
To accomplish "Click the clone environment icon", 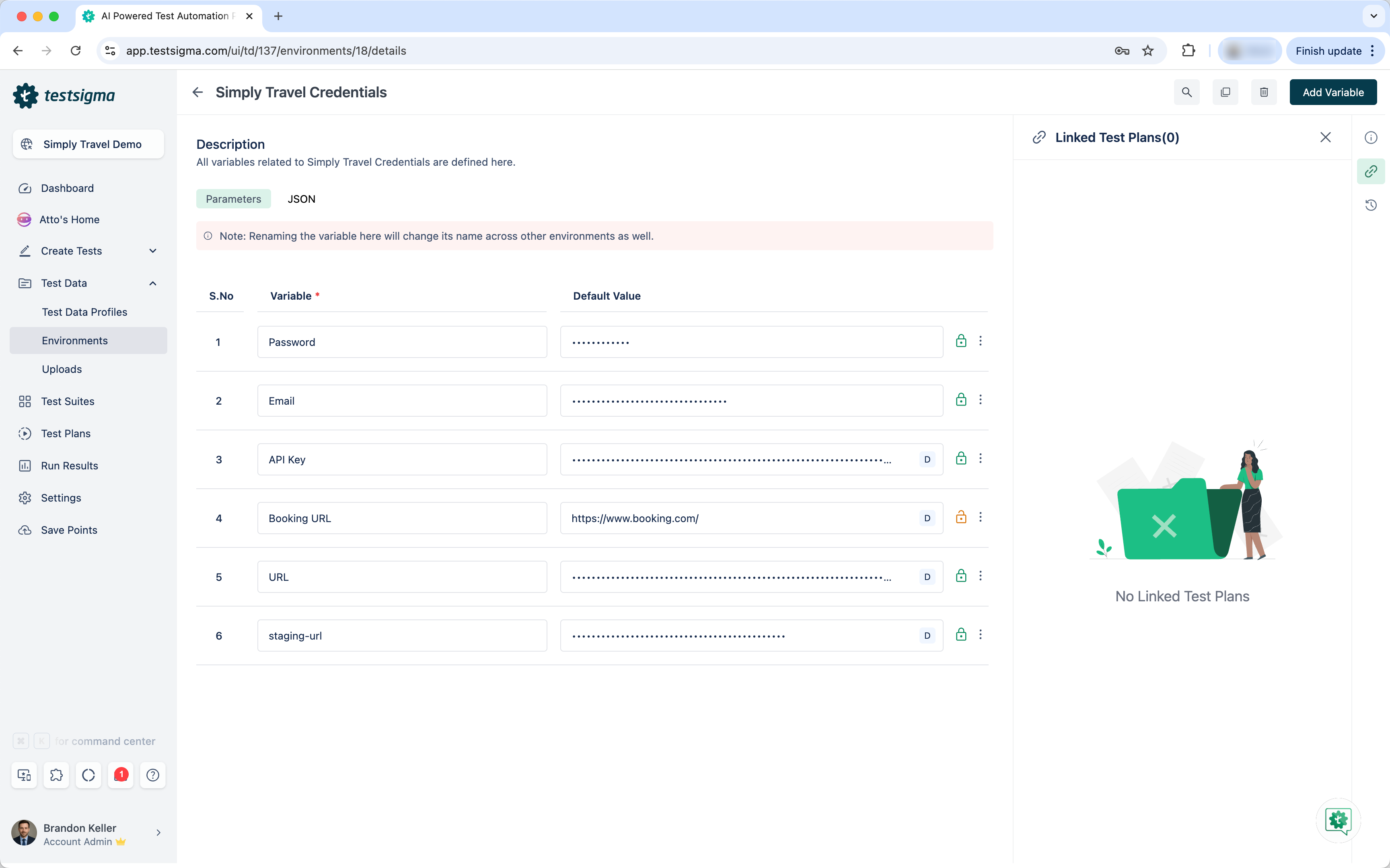I will coord(1225,93).
